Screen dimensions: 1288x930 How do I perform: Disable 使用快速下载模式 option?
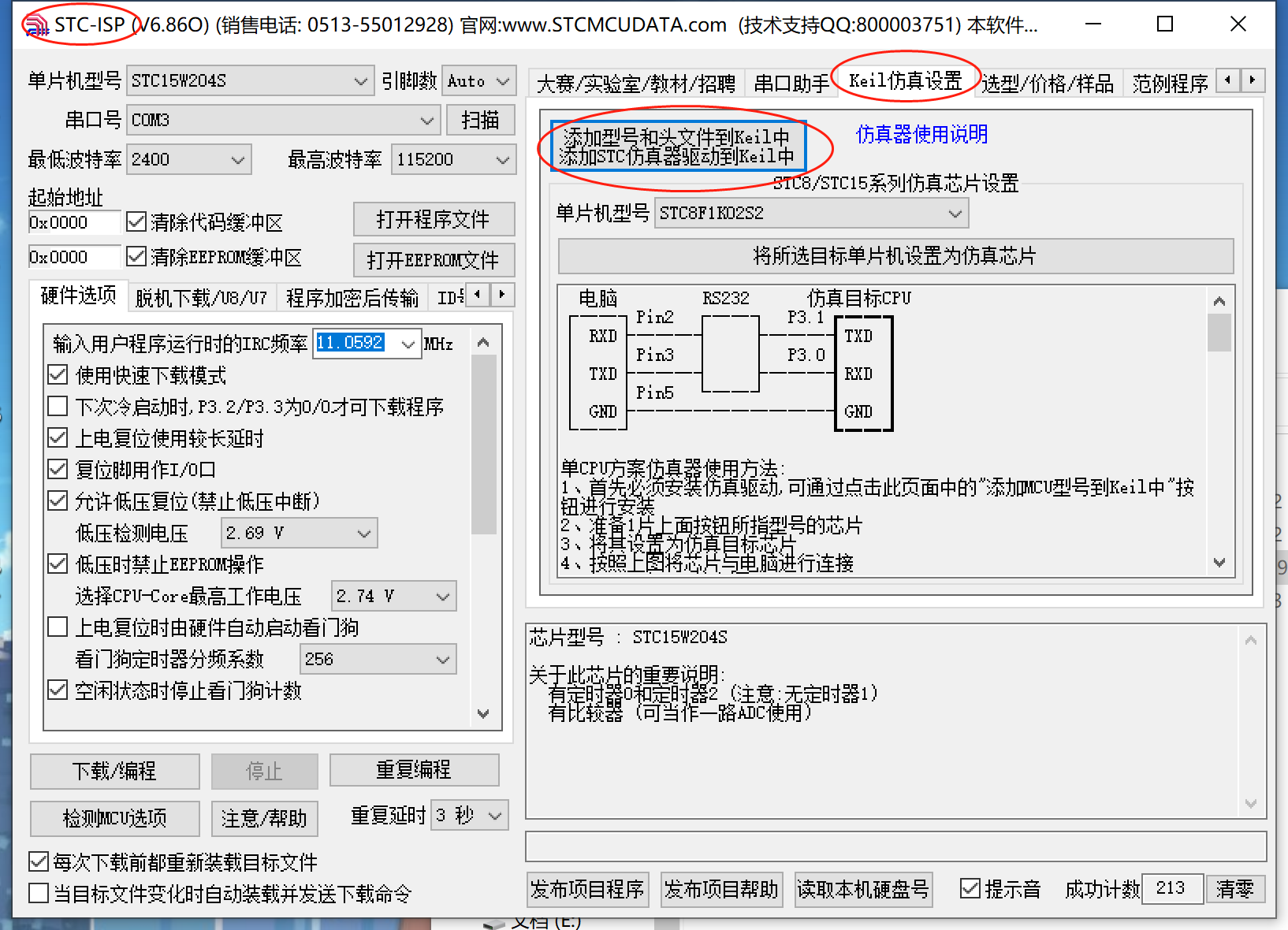[58, 374]
